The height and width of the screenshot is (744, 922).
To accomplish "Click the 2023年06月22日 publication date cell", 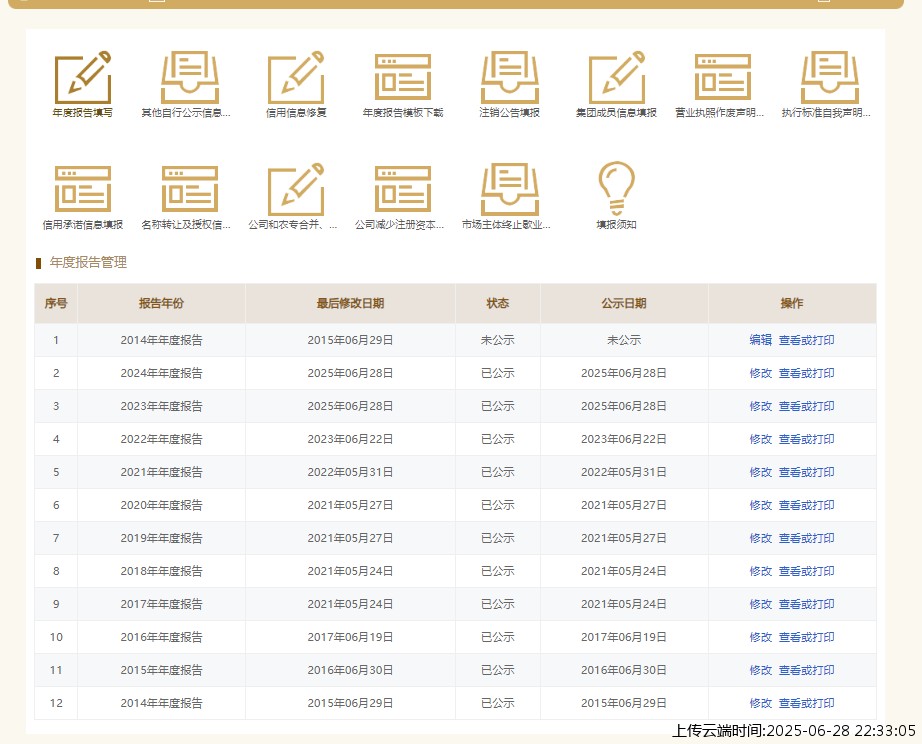I will click(x=624, y=439).
